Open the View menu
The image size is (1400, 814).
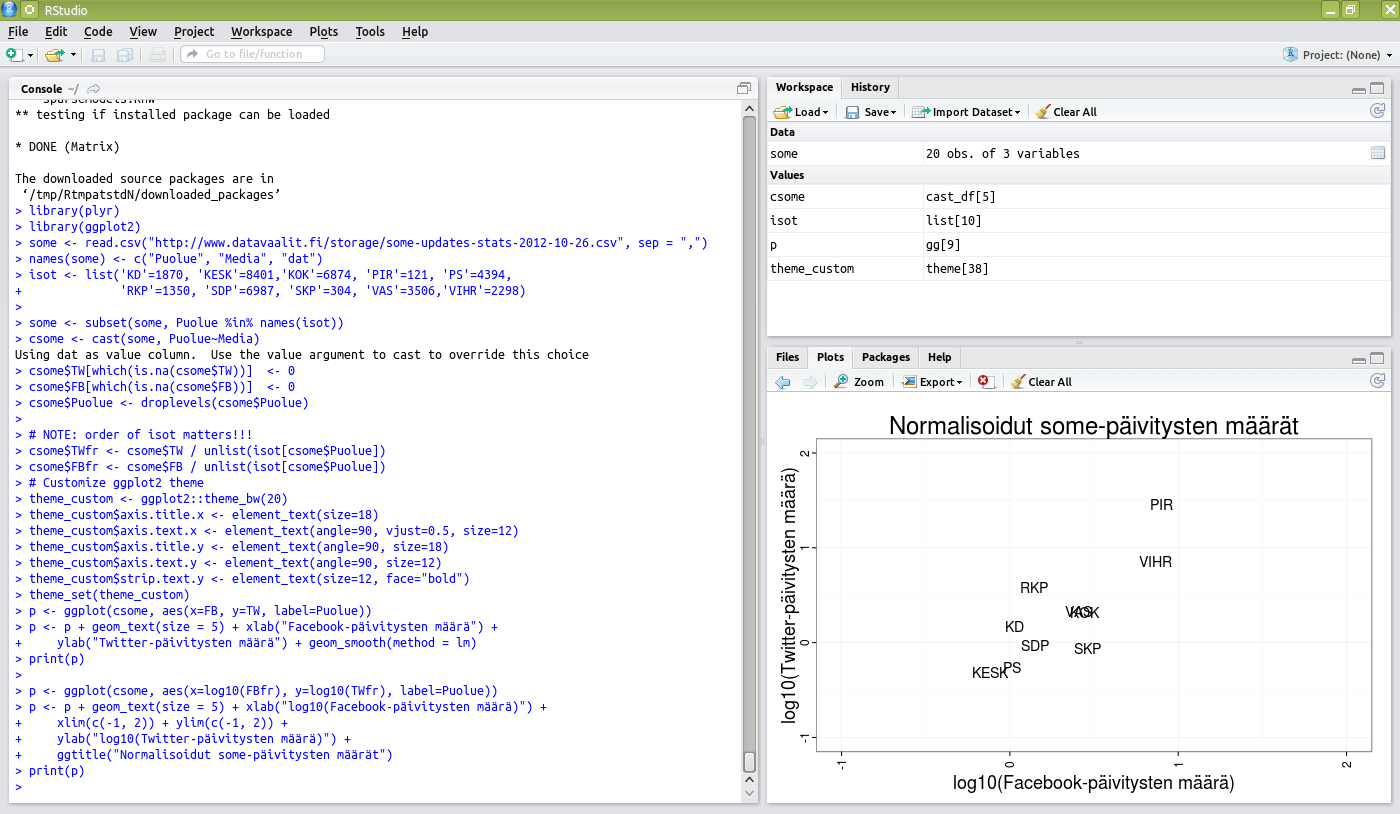point(143,31)
